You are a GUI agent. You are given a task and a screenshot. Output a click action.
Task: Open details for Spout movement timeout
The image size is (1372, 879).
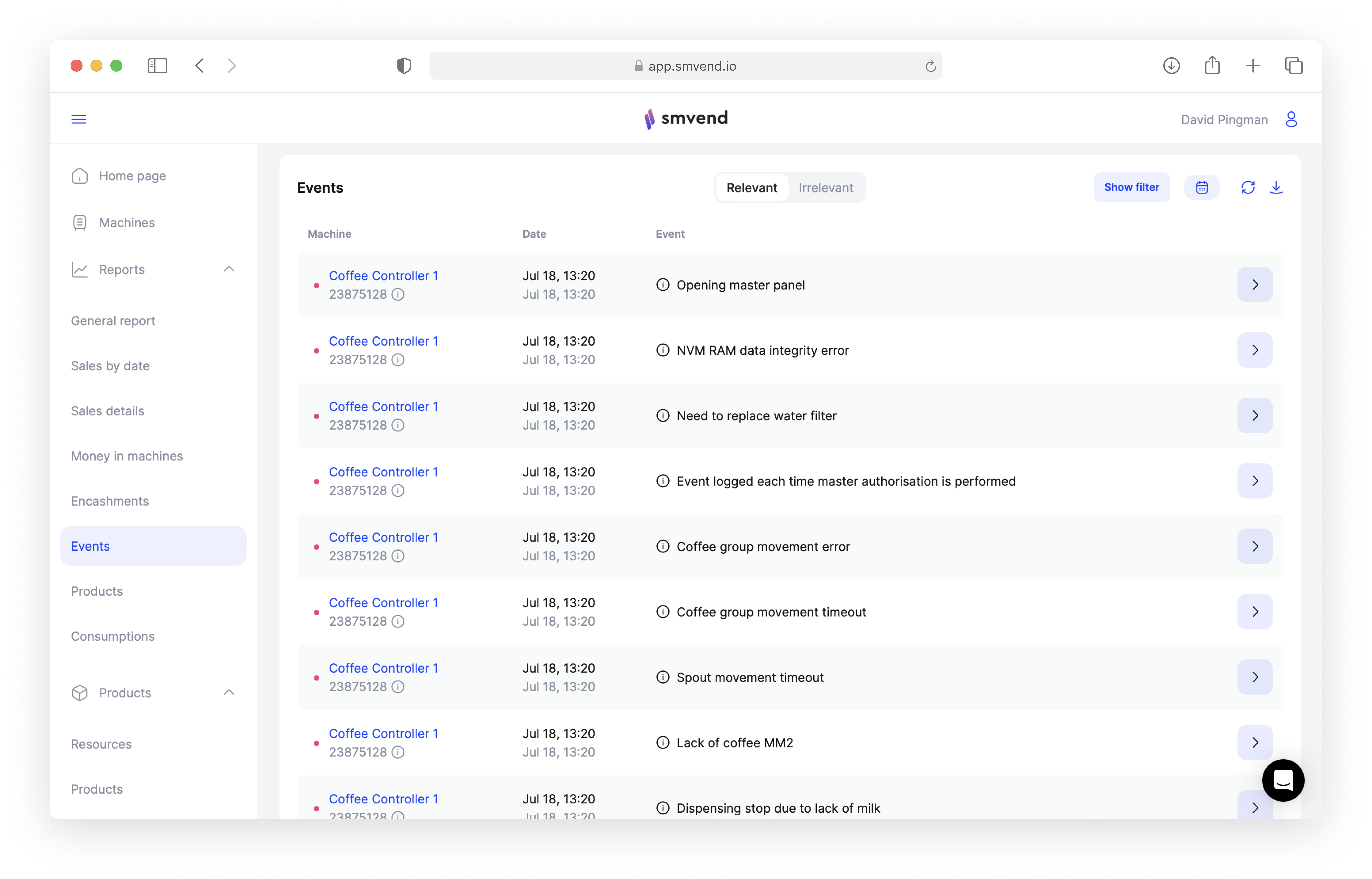click(1254, 677)
